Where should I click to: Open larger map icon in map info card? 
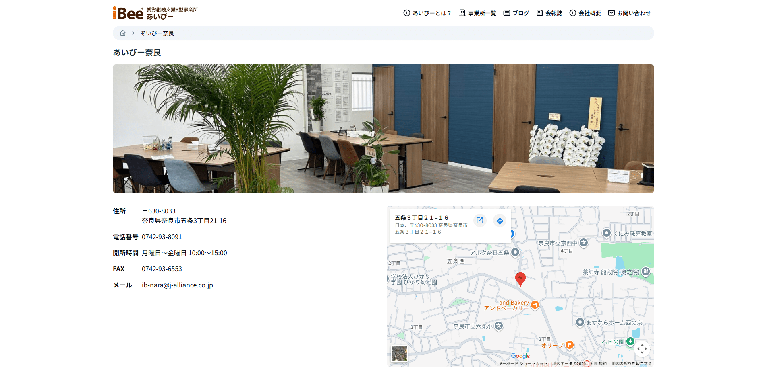tap(480, 220)
